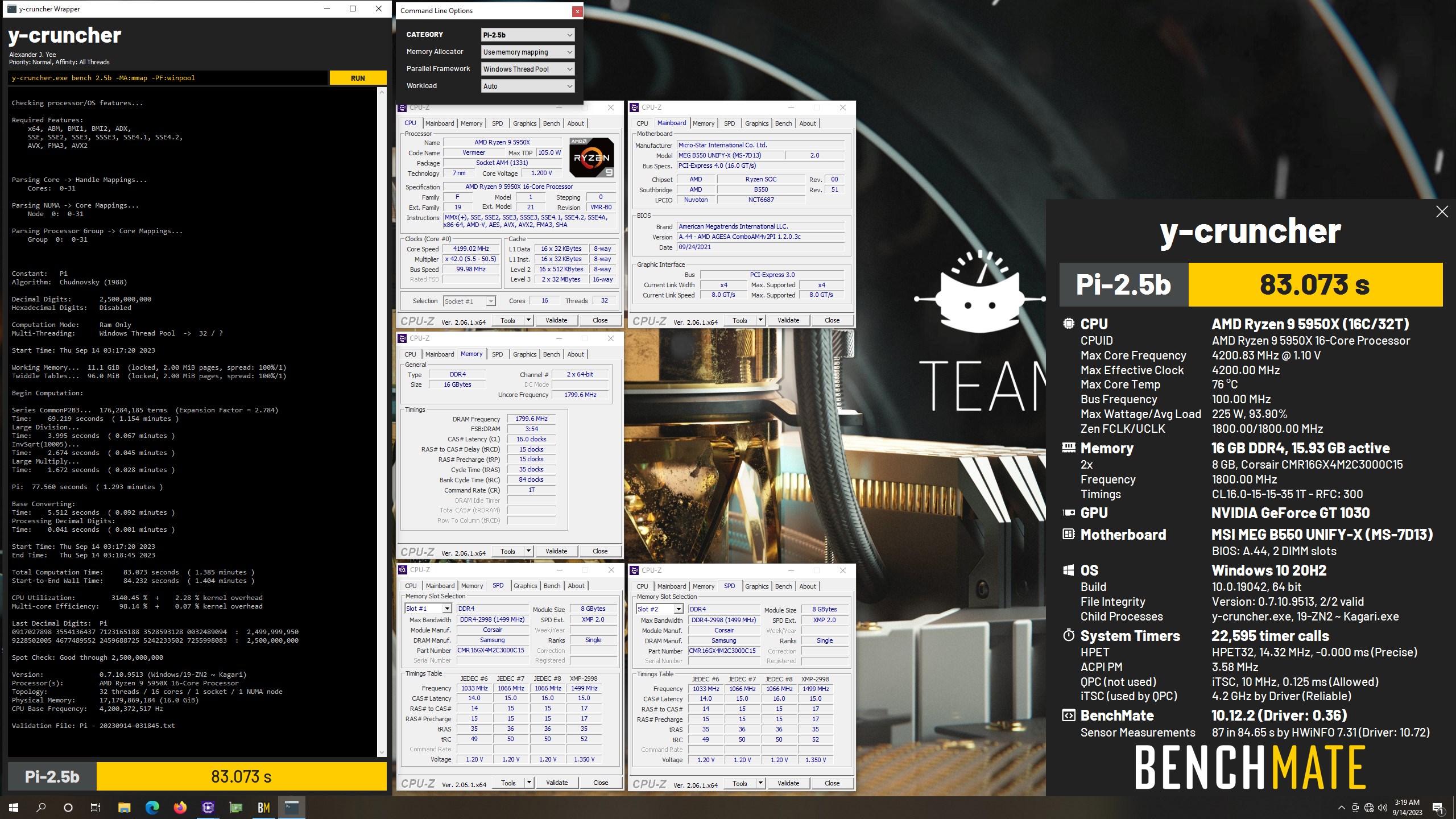
Task: Open Graphics tab in CPU-Z Mainboard window
Action: (x=756, y=123)
